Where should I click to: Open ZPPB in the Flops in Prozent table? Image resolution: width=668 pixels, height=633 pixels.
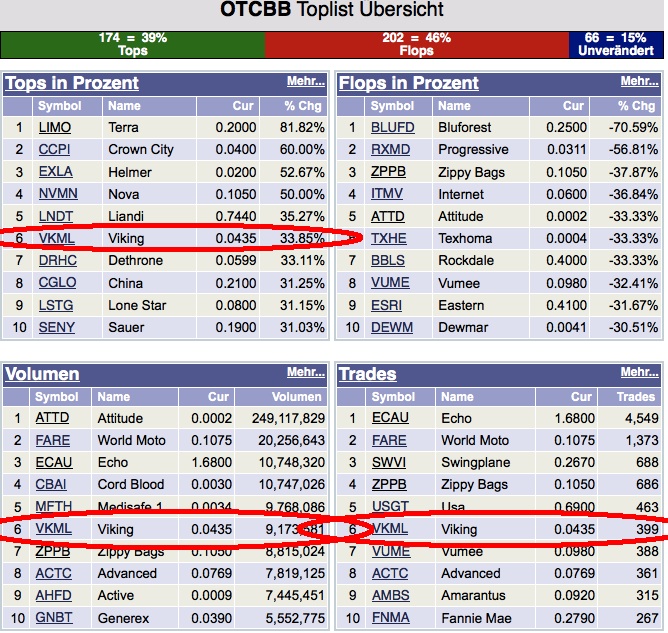point(388,172)
